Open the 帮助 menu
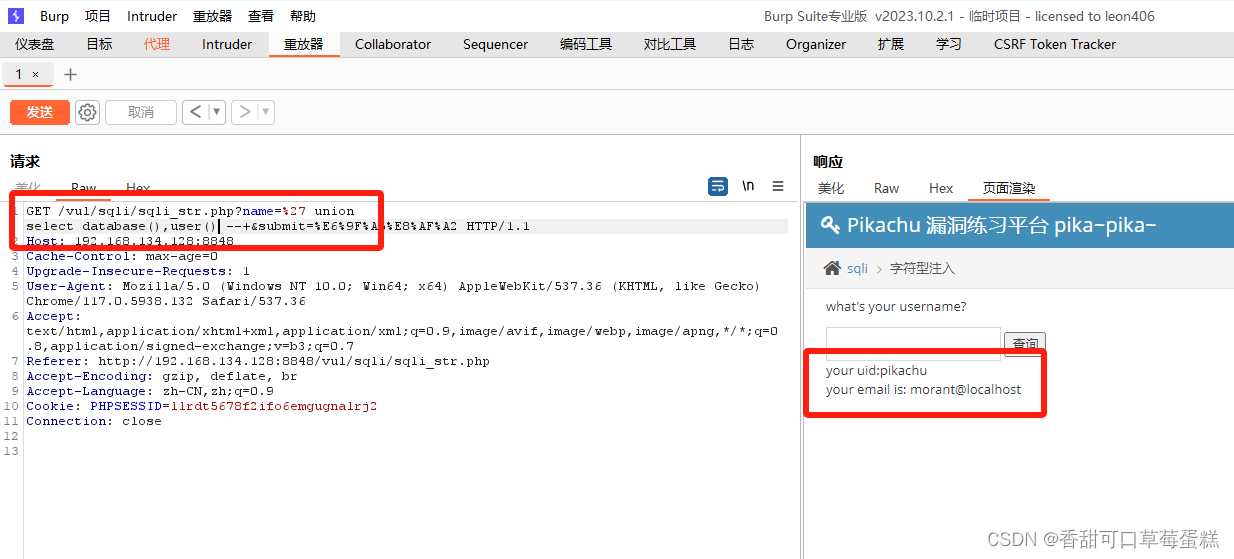The width and height of the screenshot is (1234, 559). point(303,16)
